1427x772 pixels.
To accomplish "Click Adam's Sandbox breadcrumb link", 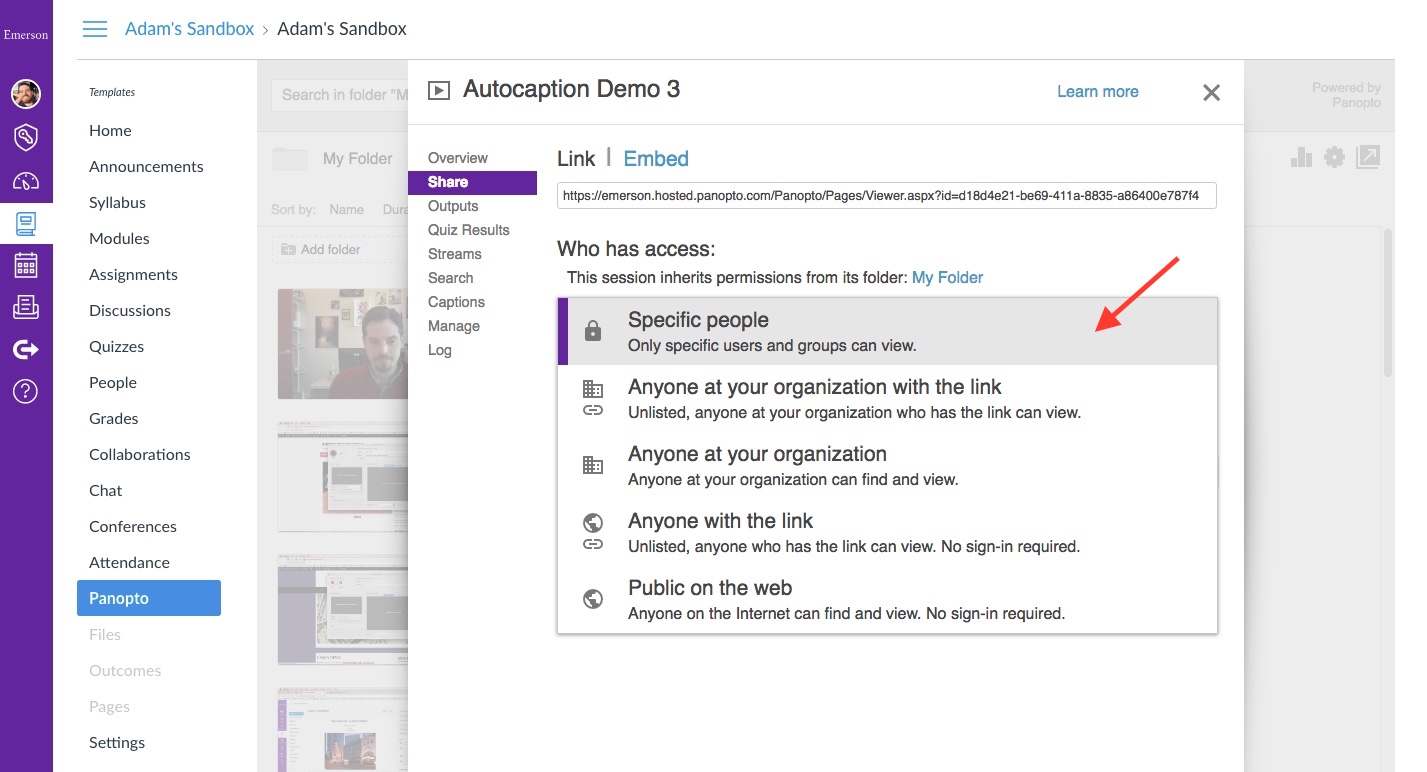I will coord(189,29).
